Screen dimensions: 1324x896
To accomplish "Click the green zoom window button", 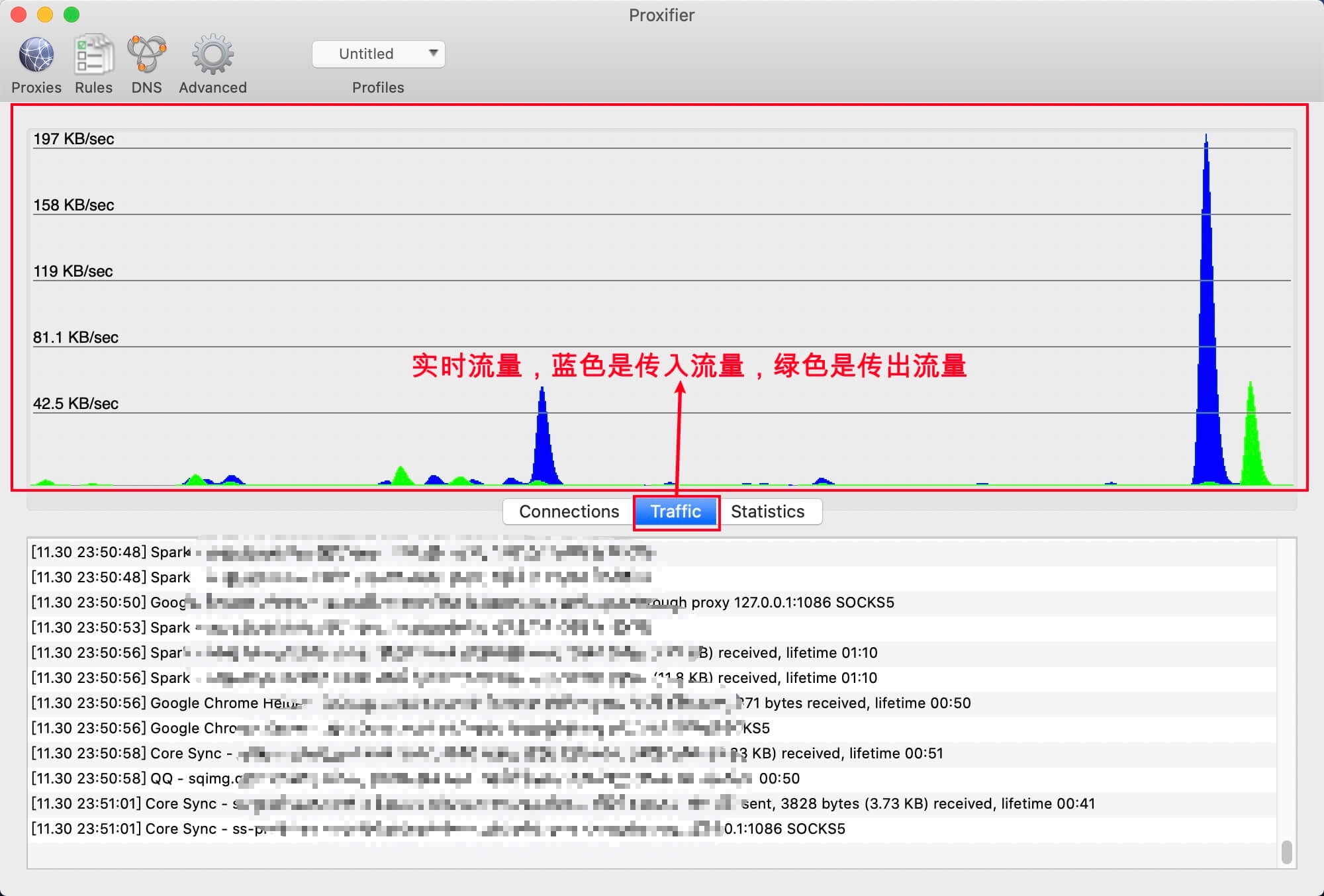I will click(x=71, y=15).
